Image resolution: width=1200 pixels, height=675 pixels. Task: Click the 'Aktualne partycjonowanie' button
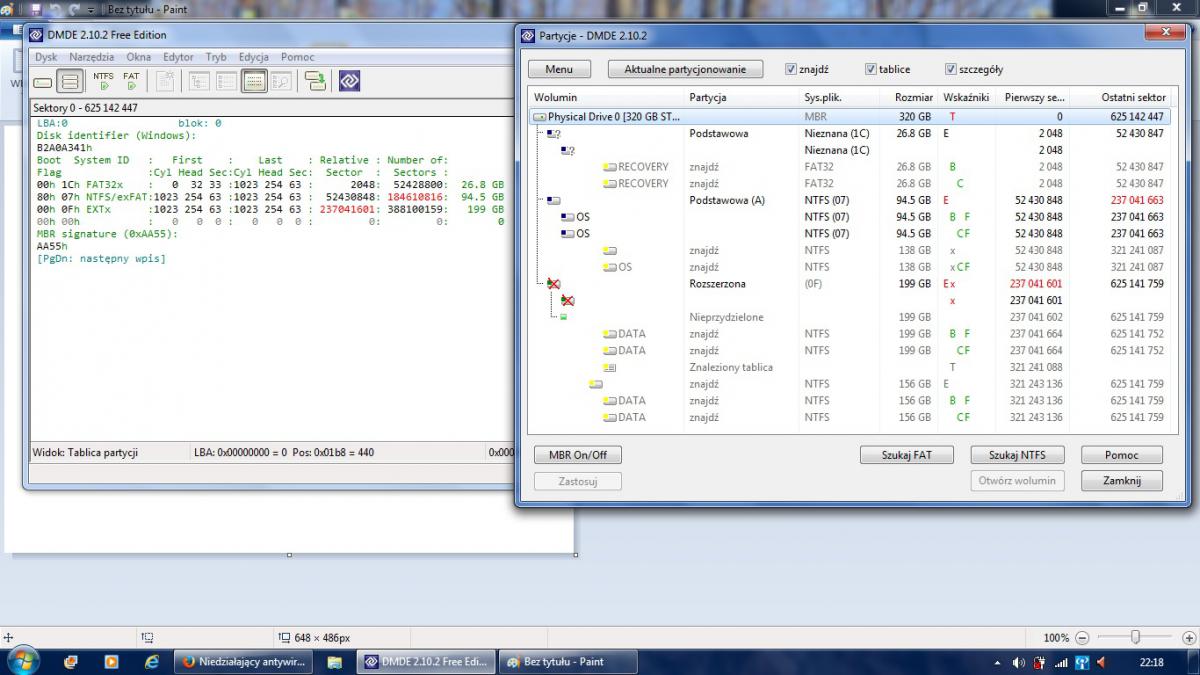click(x=685, y=69)
